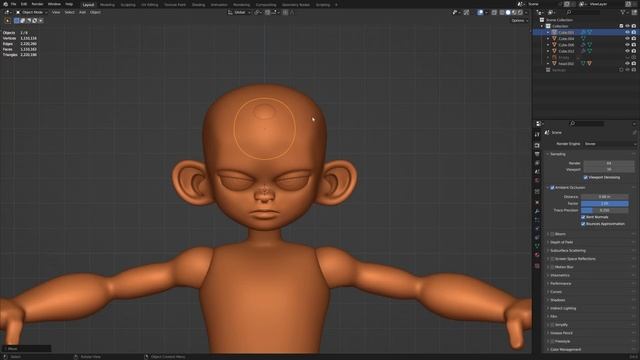Open the Modifiers wrench properties tab
The image size is (640, 360).
(537, 211)
